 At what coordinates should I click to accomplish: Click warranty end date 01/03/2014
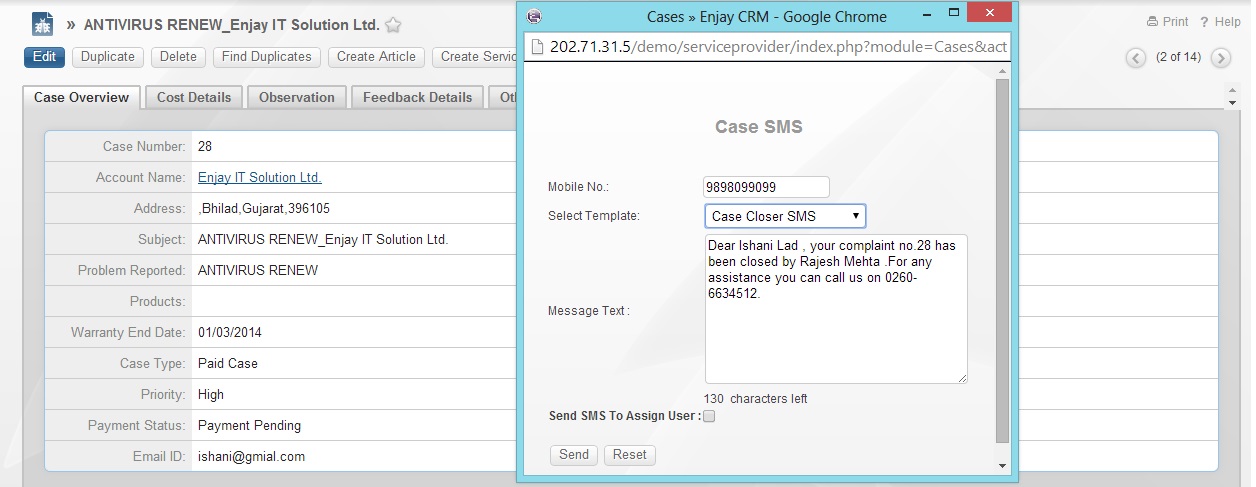click(230, 333)
